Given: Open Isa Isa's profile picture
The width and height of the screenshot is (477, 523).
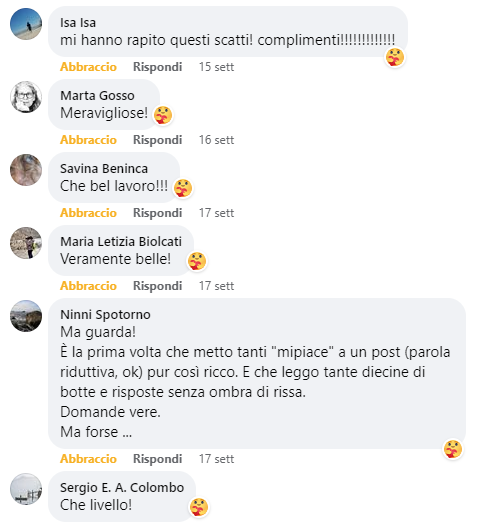Looking at the screenshot, I should coord(26,24).
